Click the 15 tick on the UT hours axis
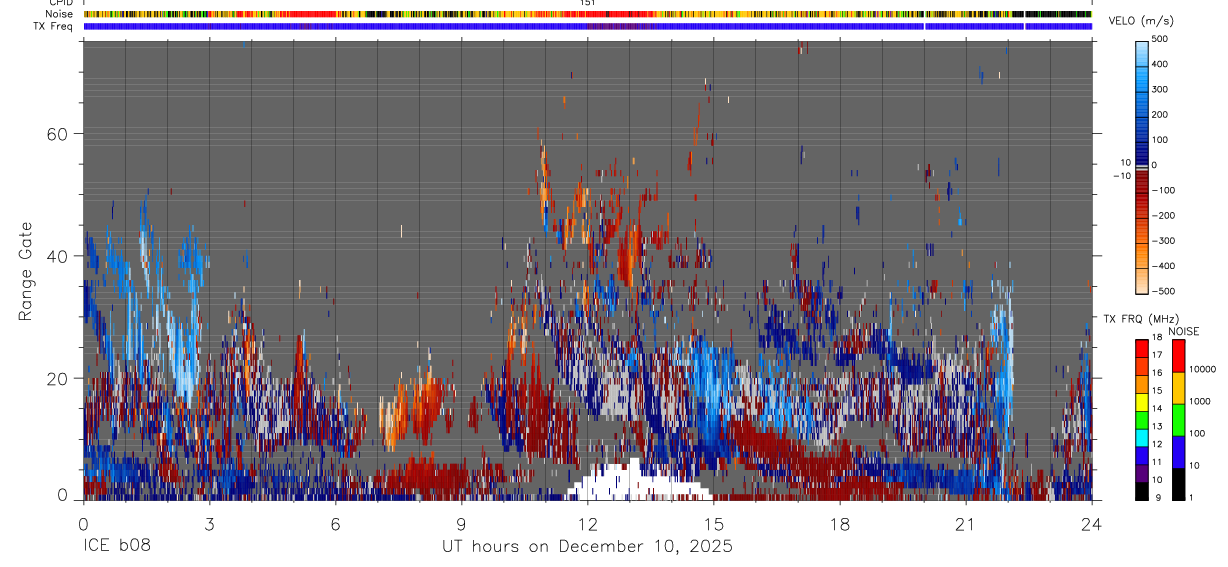 (x=714, y=524)
